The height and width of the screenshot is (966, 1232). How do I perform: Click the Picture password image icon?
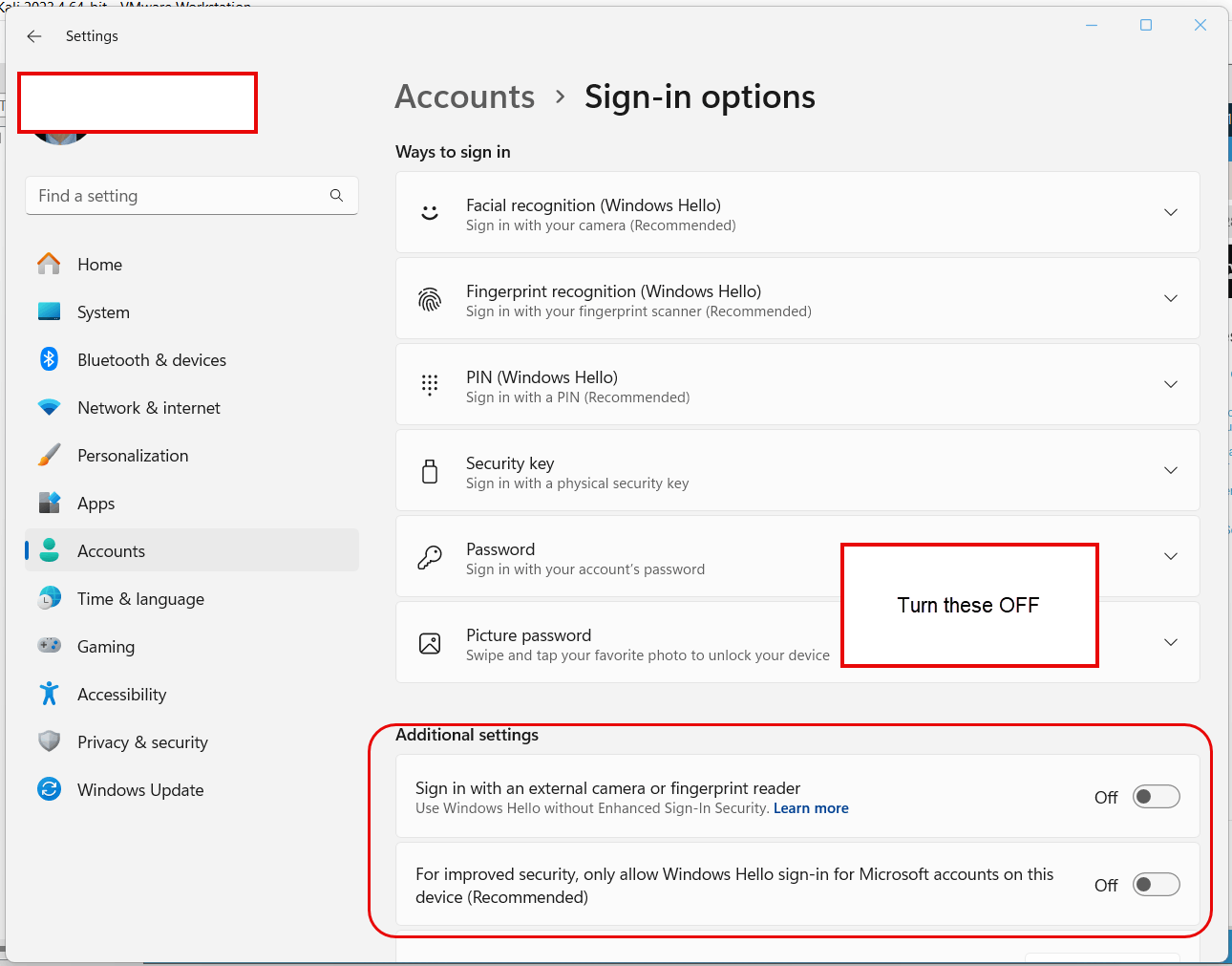pos(430,643)
